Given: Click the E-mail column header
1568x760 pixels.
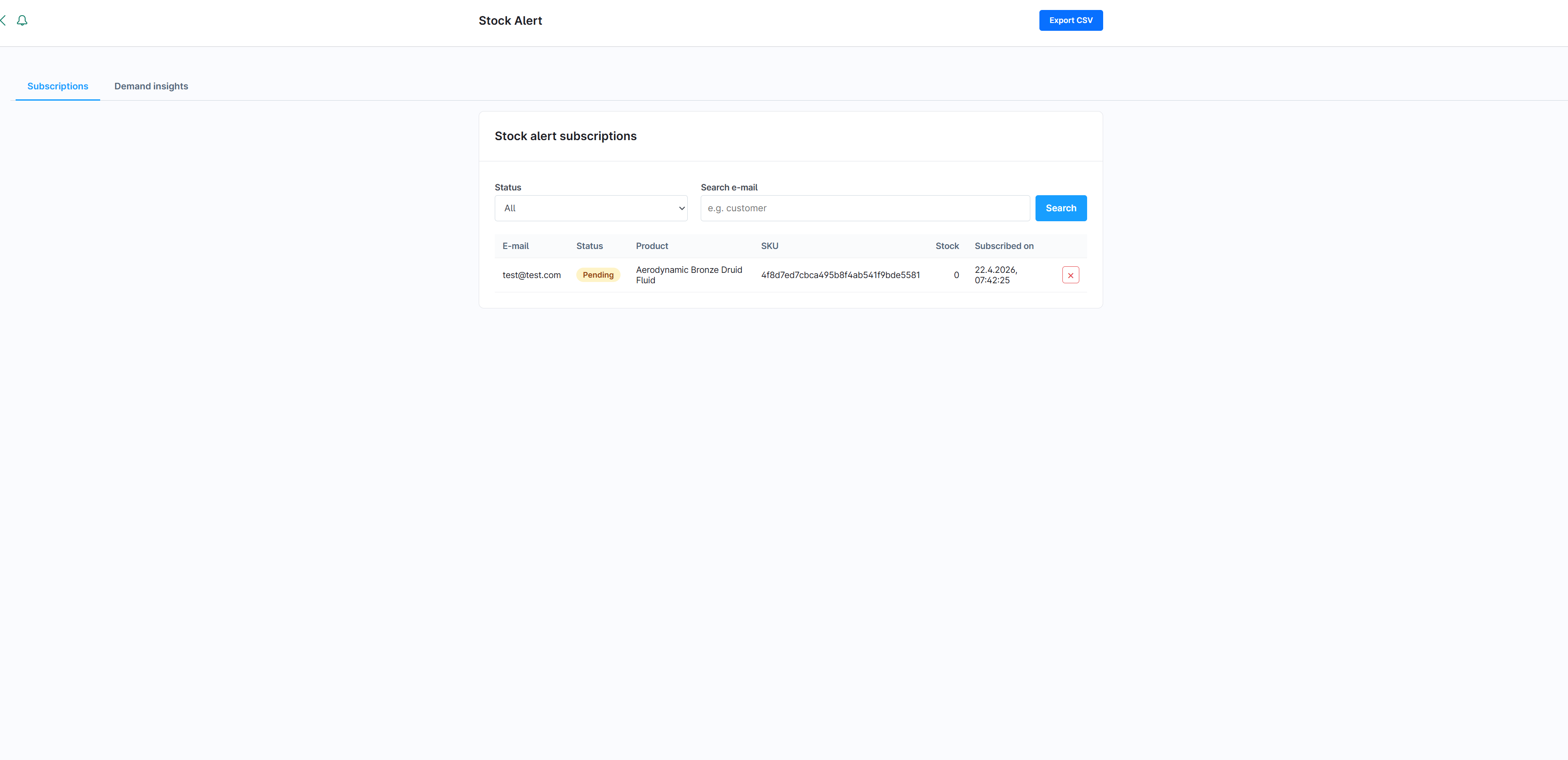Looking at the screenshot, I should pyautogui.click(x=515, y=246).
